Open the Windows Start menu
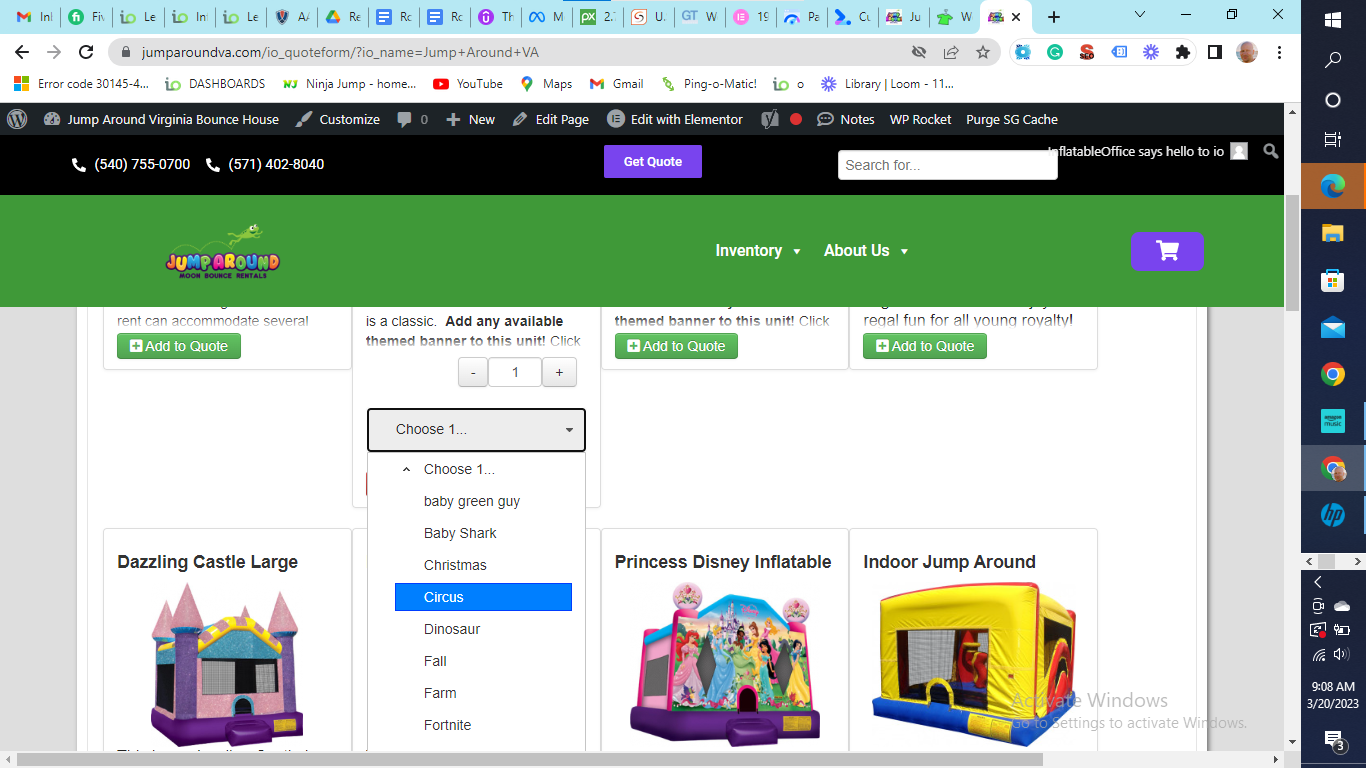1366x768 pixels. click(x=1332, y=20)
